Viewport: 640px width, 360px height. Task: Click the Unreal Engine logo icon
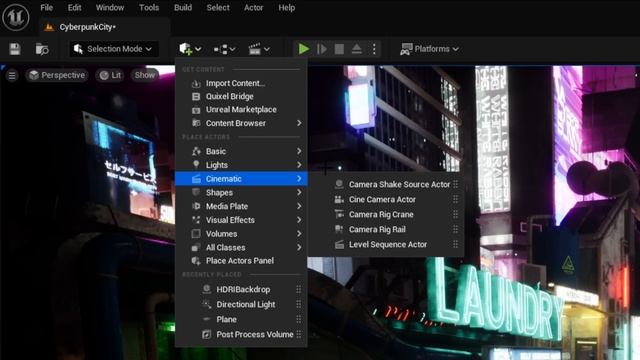point(16,17)
